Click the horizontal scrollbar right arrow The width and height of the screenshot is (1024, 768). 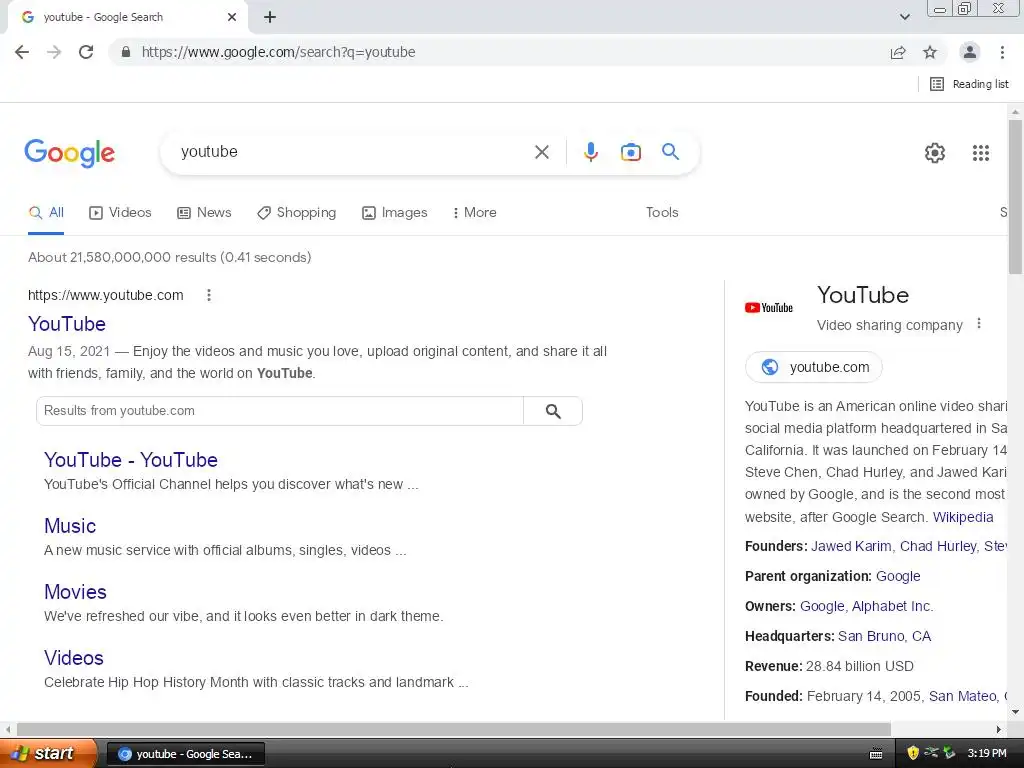tap(999, 729)
